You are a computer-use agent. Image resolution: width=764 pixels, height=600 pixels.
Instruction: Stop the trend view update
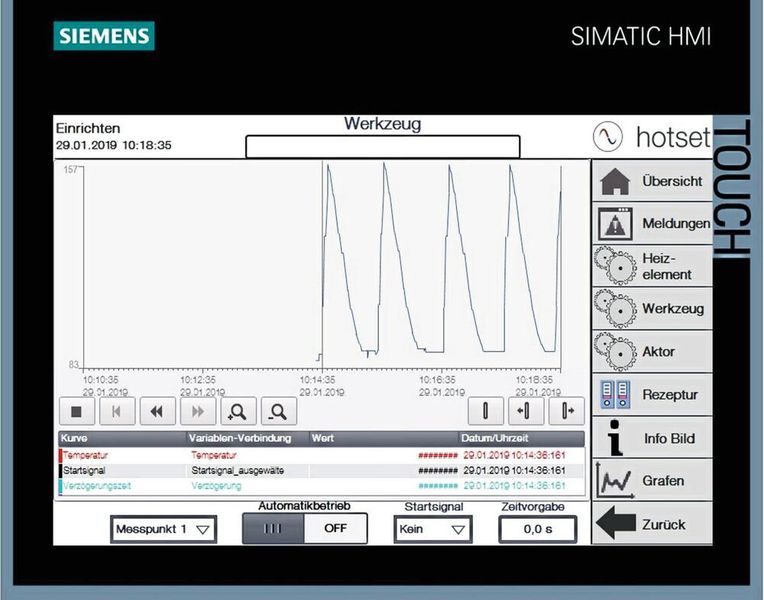tap(76, 411)
